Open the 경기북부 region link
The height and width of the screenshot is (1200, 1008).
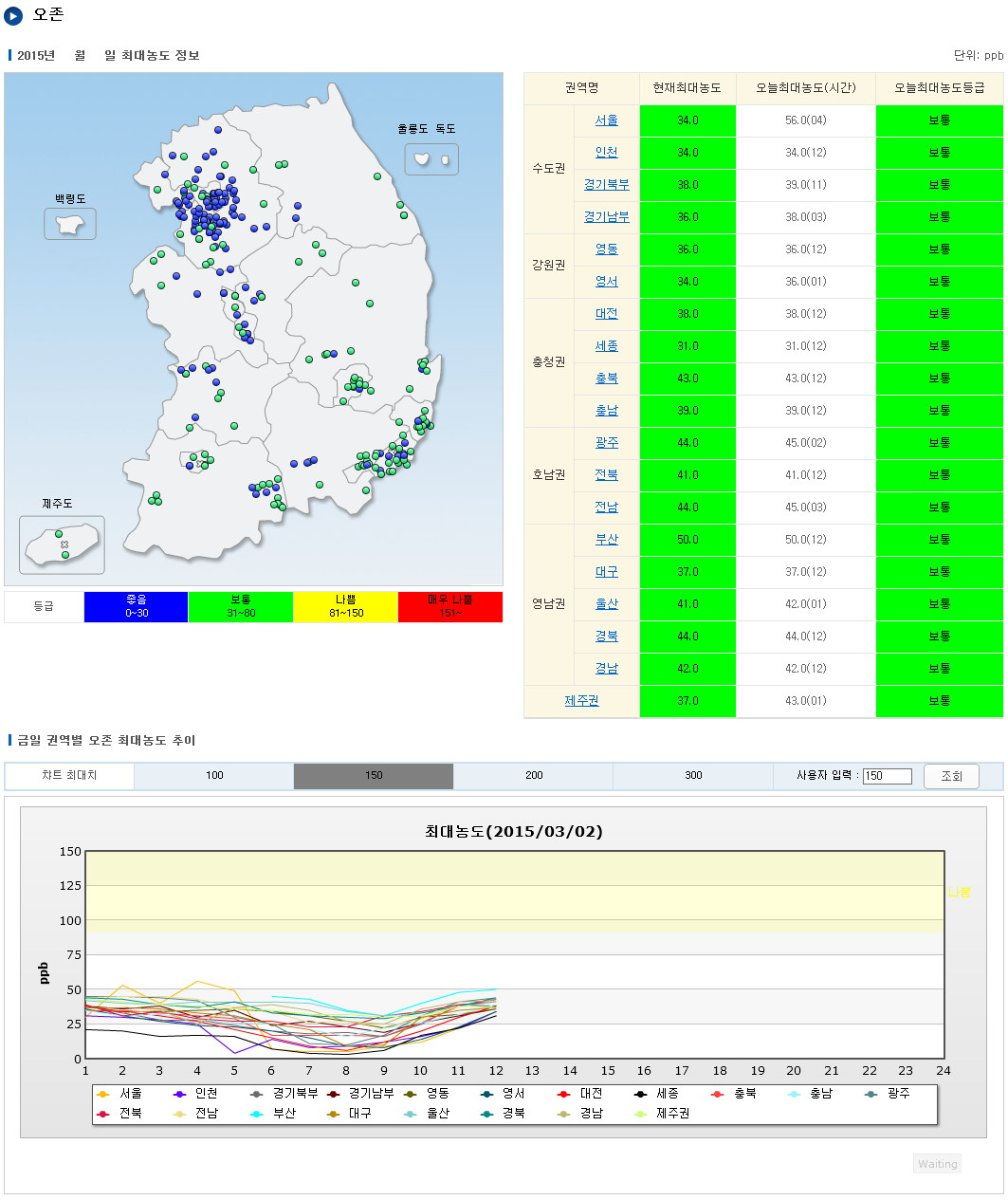pyautogui.click(x=607, y=185)
